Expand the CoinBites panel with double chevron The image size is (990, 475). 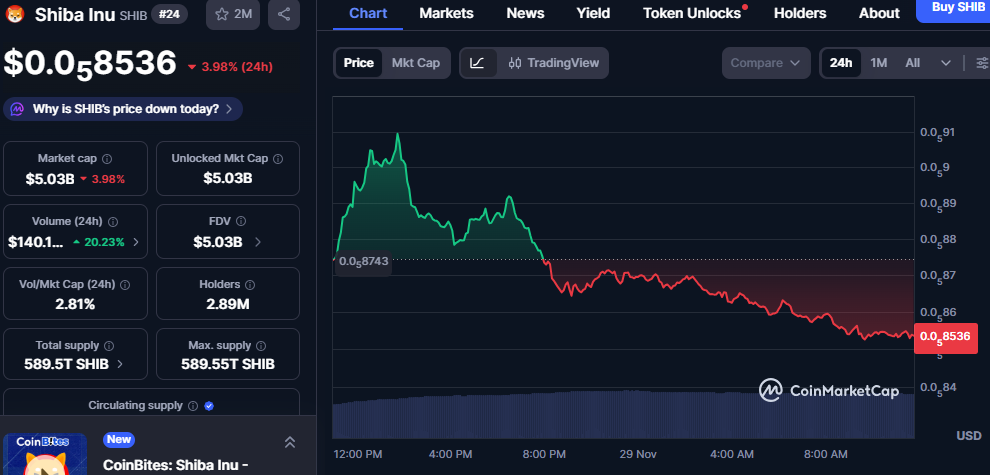click(289, 442)
